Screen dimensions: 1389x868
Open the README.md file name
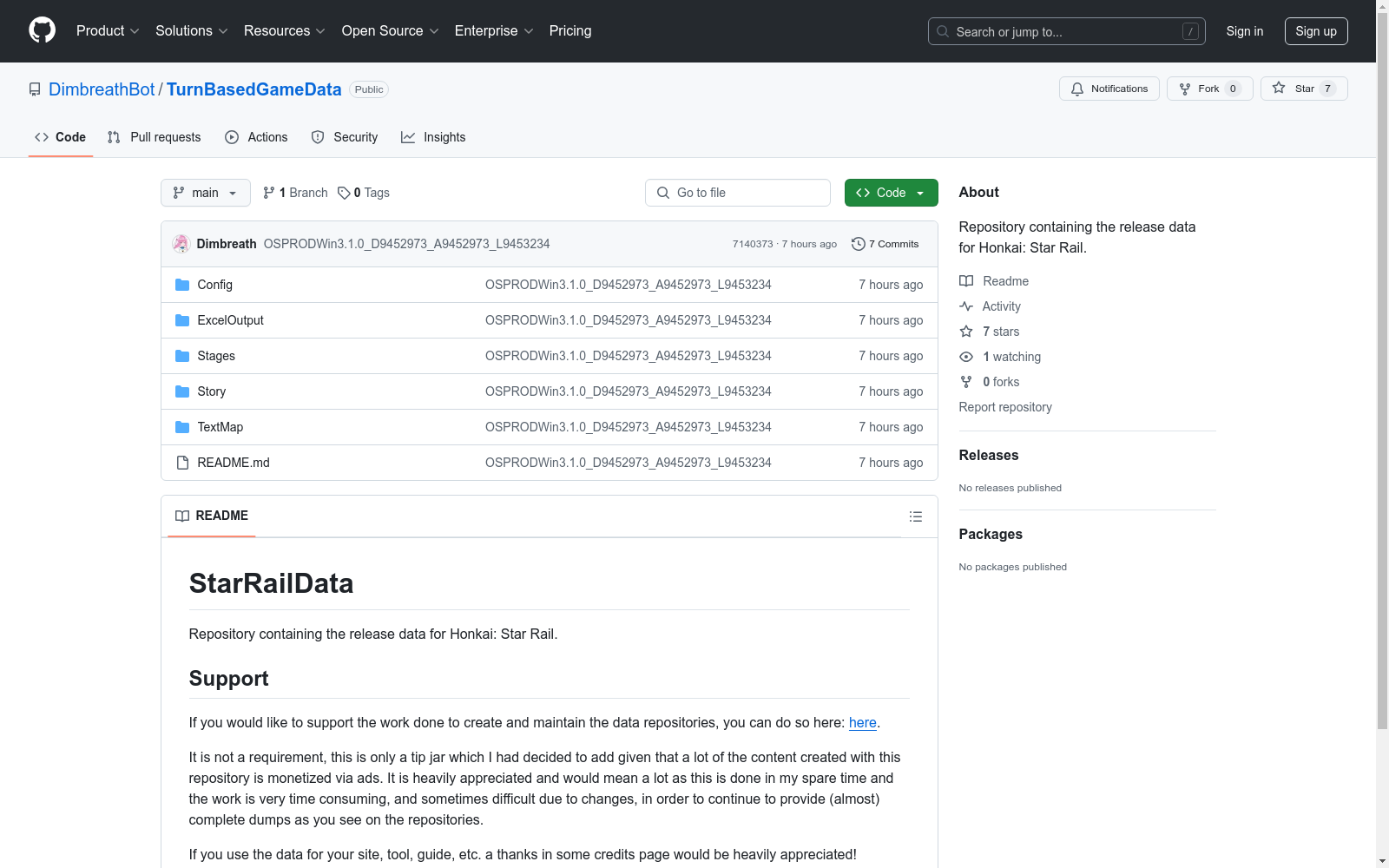coord(234,463)
